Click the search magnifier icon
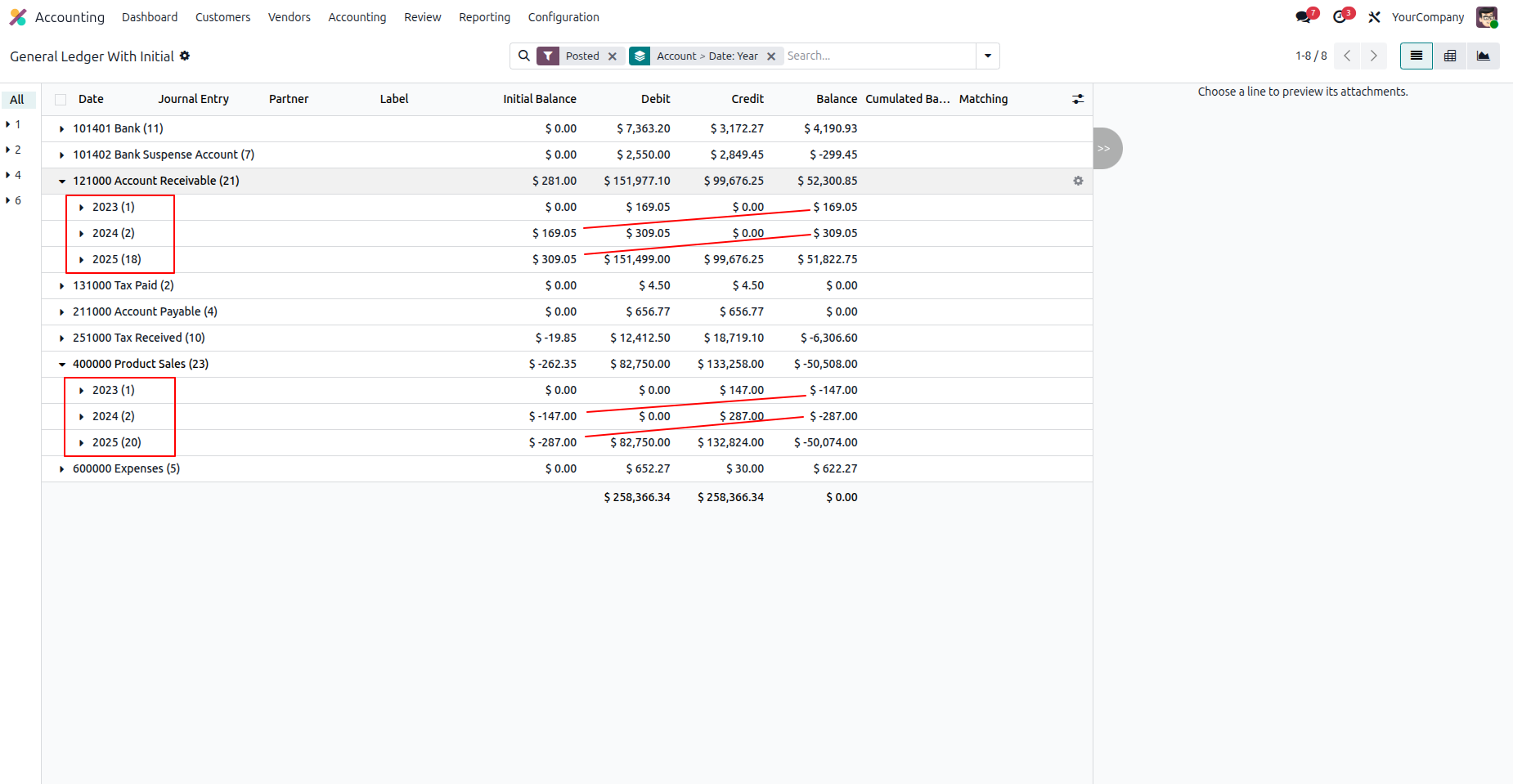This screenshot has width=1513, height=784. [x=524, y=56]
